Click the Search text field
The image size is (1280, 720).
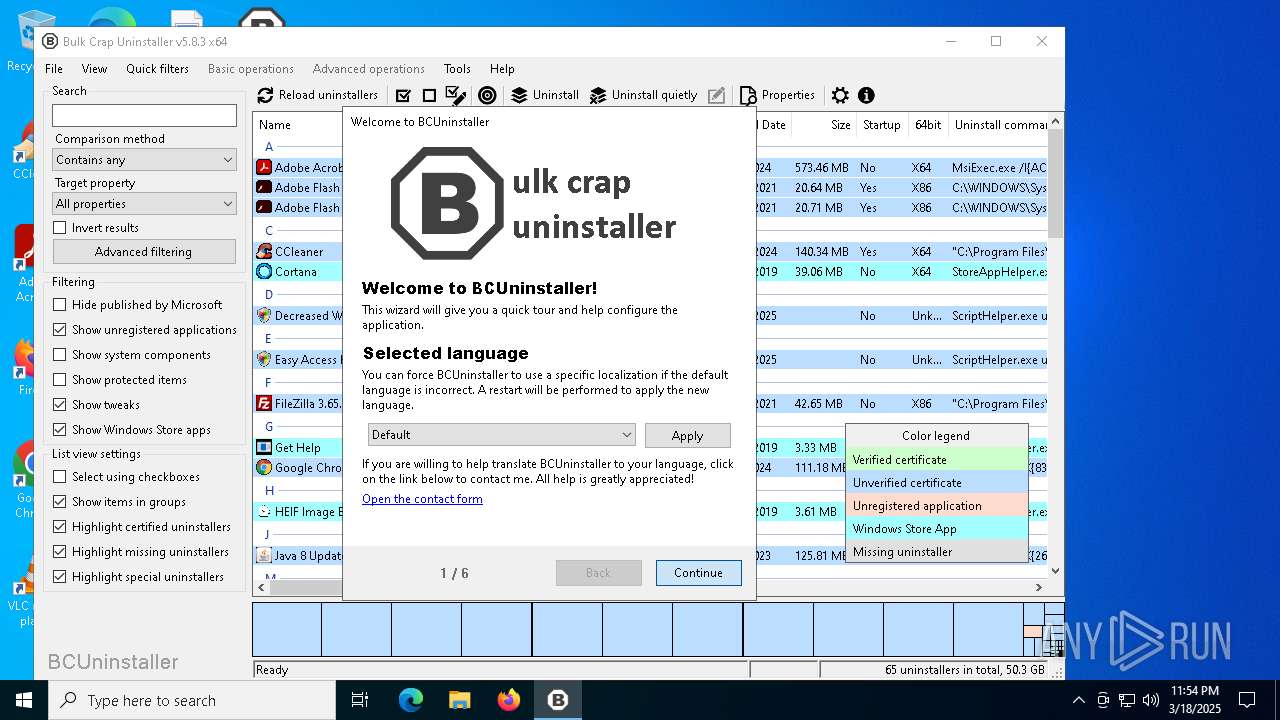144,115
